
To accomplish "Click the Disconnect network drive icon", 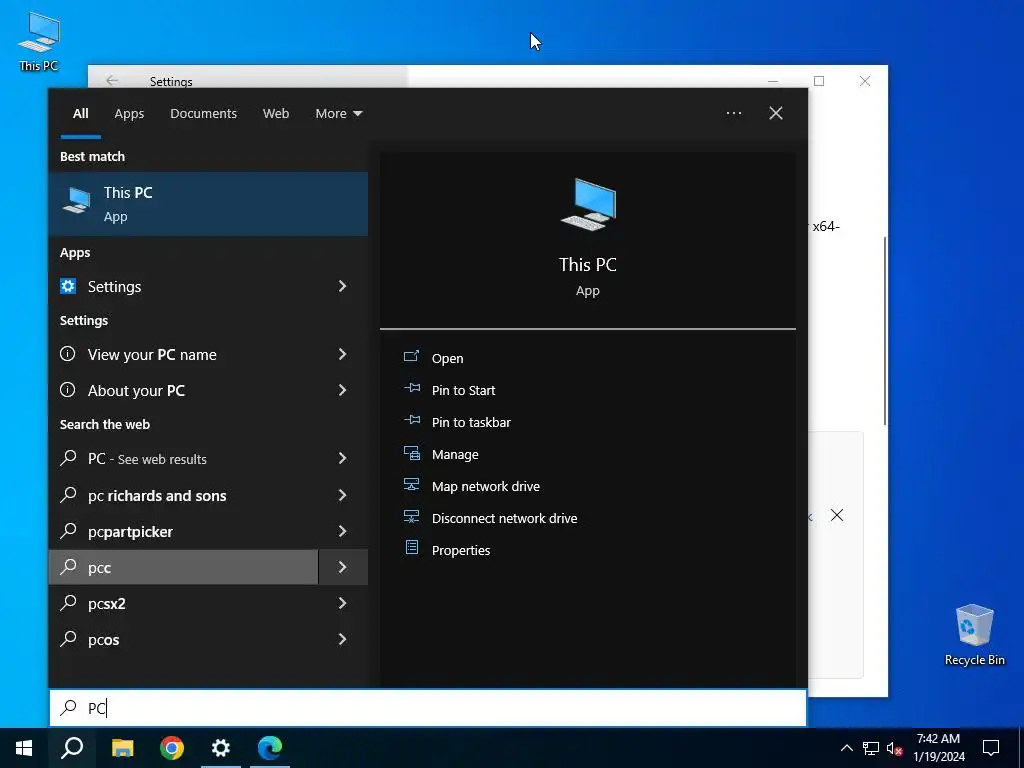I will [x=411, y=517].
